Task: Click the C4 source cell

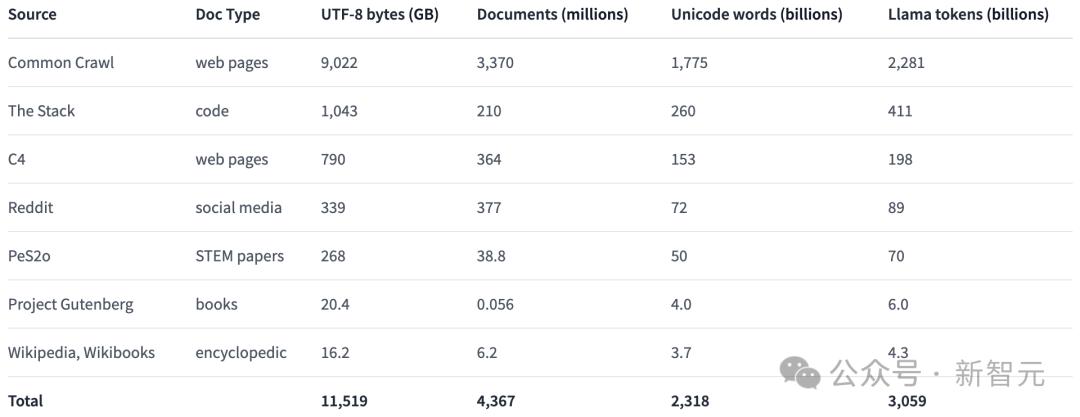Action: tap(17, 159)
